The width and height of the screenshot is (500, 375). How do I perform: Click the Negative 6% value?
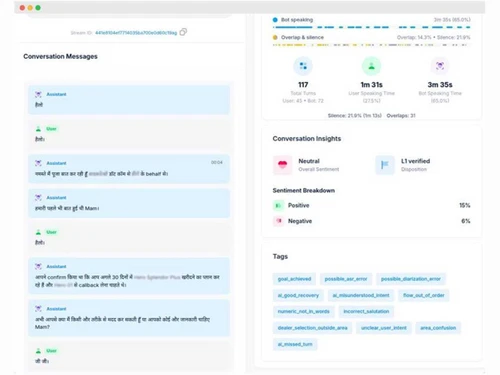(x=466, y=221)
